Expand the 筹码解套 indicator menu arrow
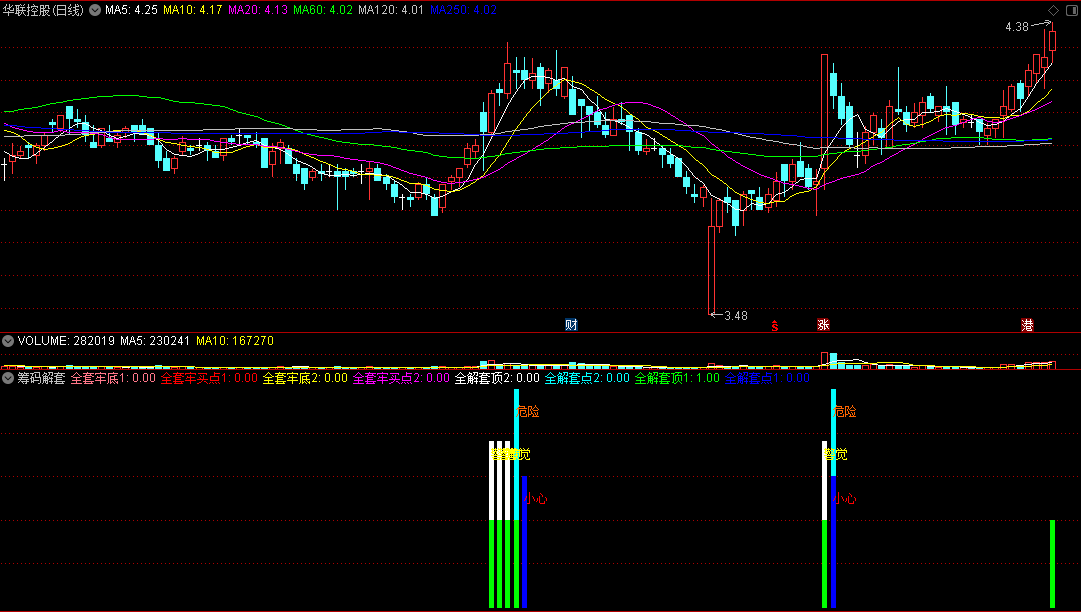The height and width of the screenshot is (612, 1081). coord(8,378)
